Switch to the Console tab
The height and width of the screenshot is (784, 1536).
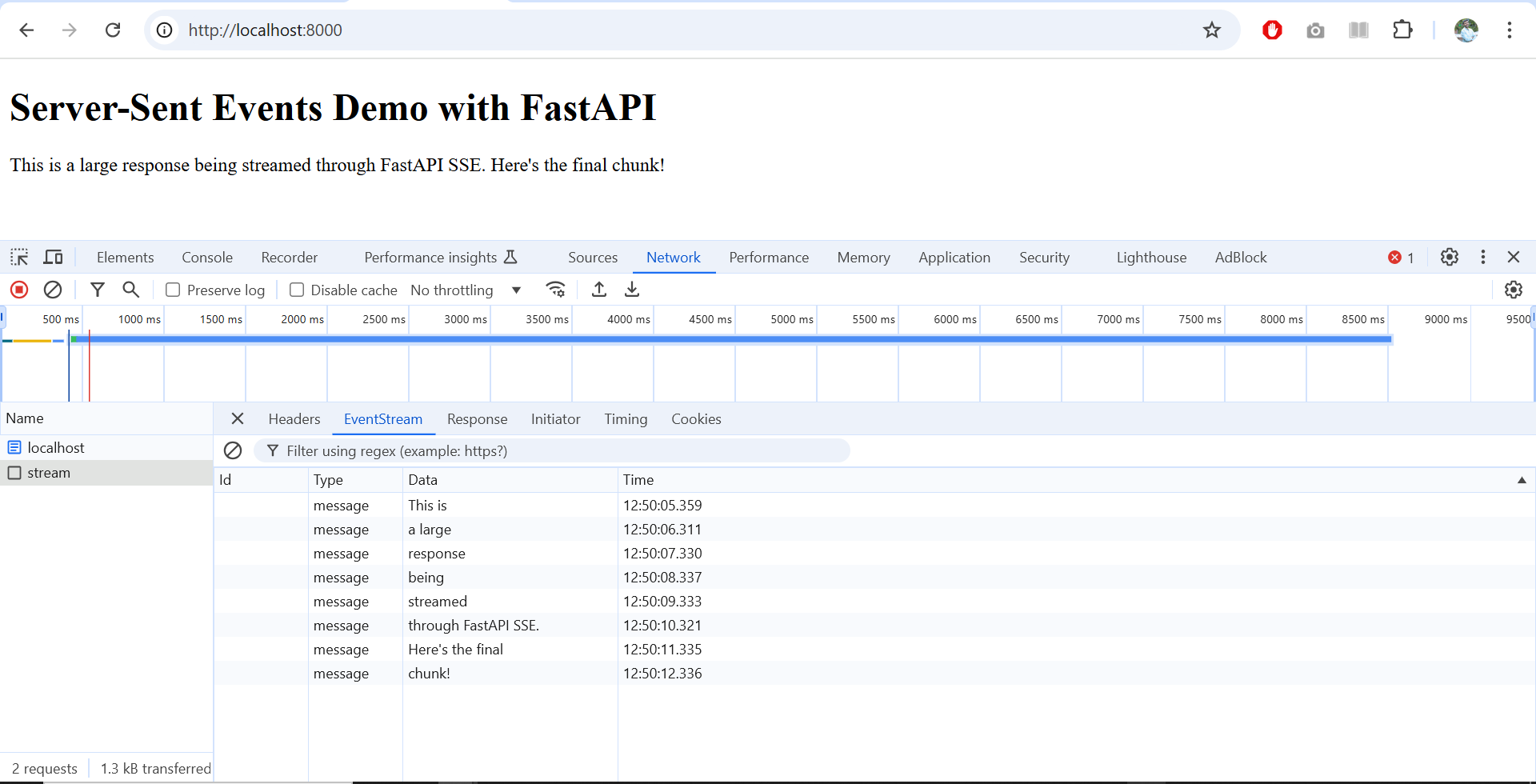tap(207, 258)
